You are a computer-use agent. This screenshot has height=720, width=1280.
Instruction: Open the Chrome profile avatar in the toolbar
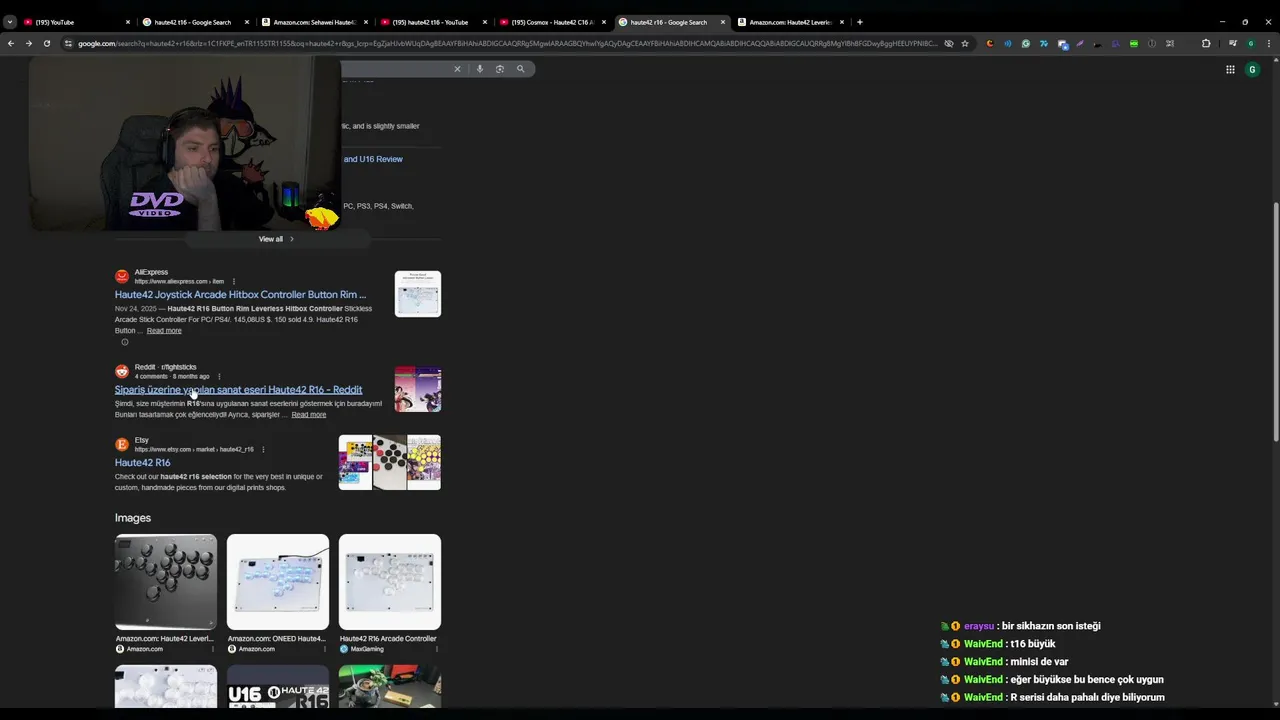(1250, 43)
